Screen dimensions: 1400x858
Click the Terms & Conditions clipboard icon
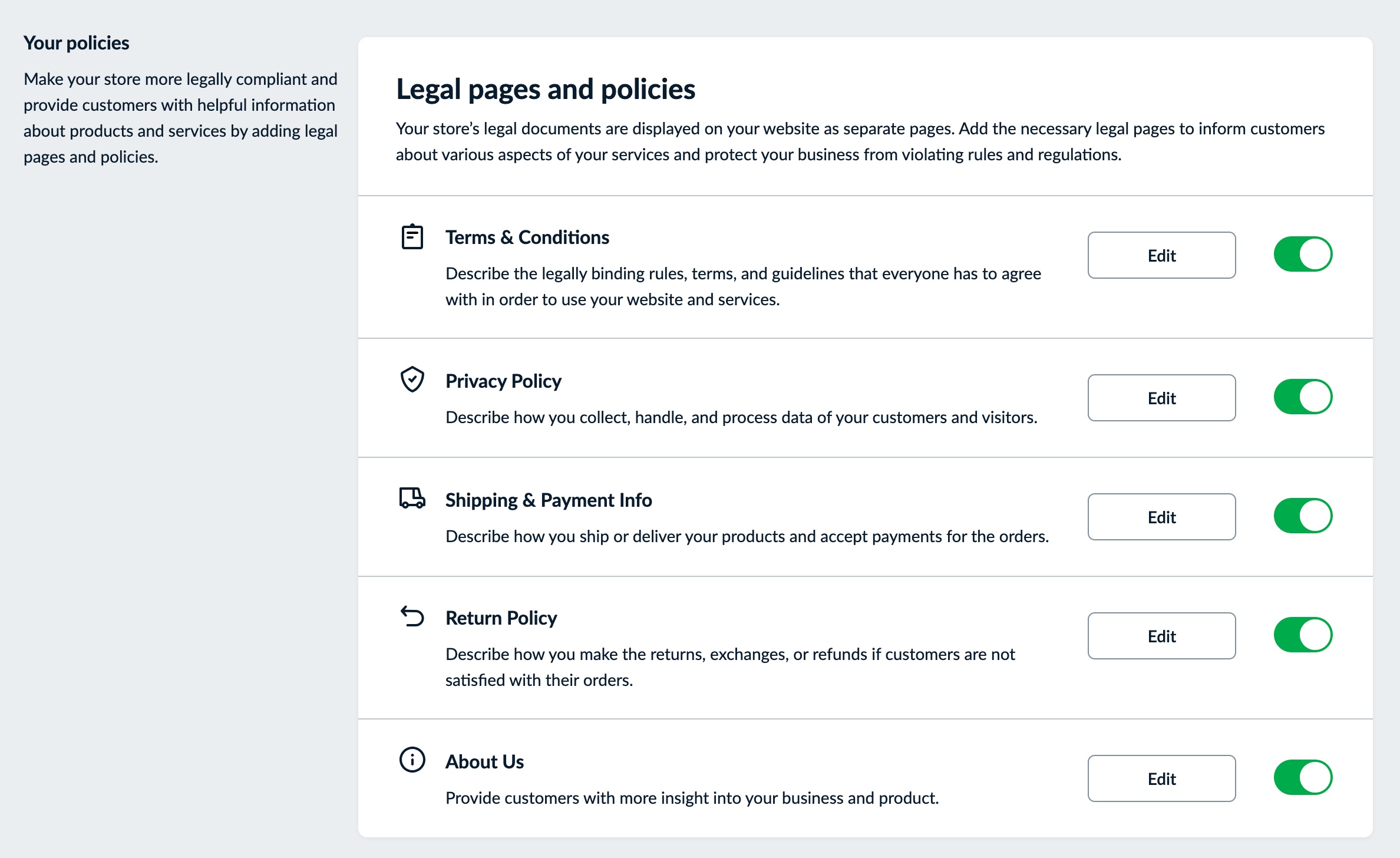point(412,237)
